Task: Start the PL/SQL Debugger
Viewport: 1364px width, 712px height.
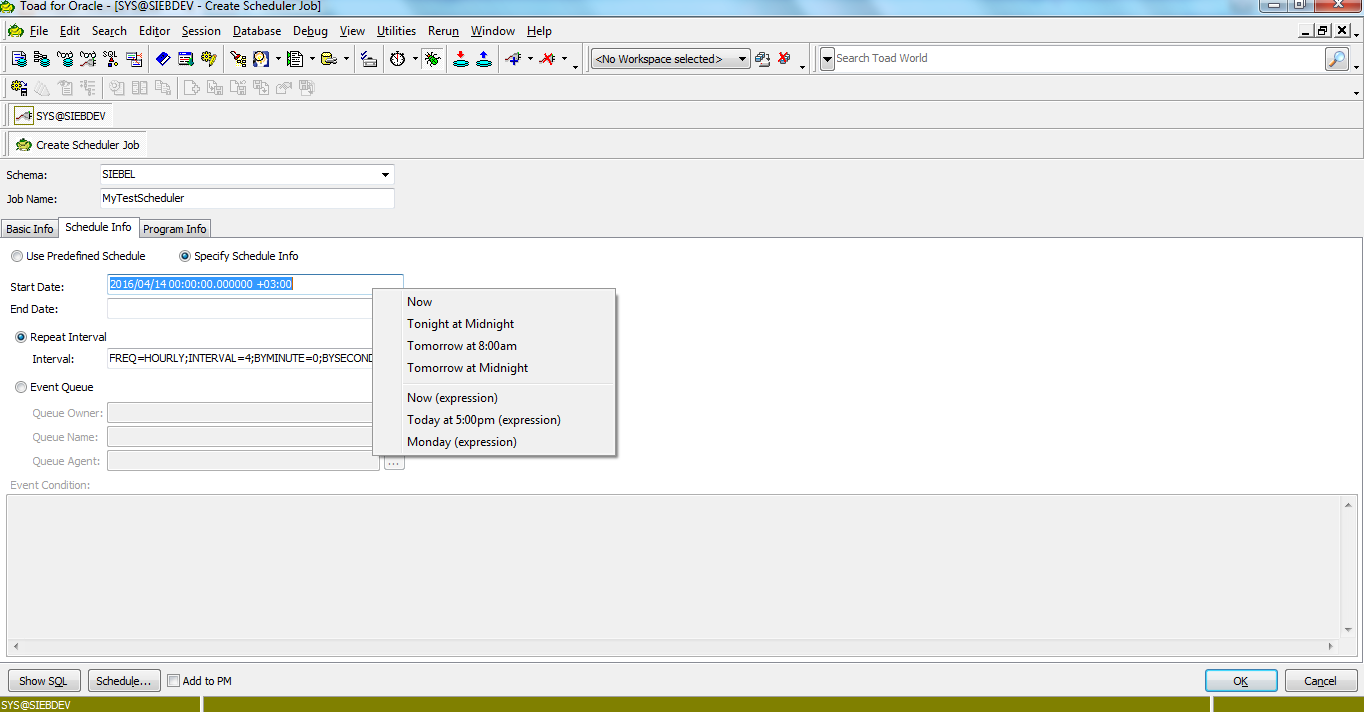Action: click(x=433, y=58)
